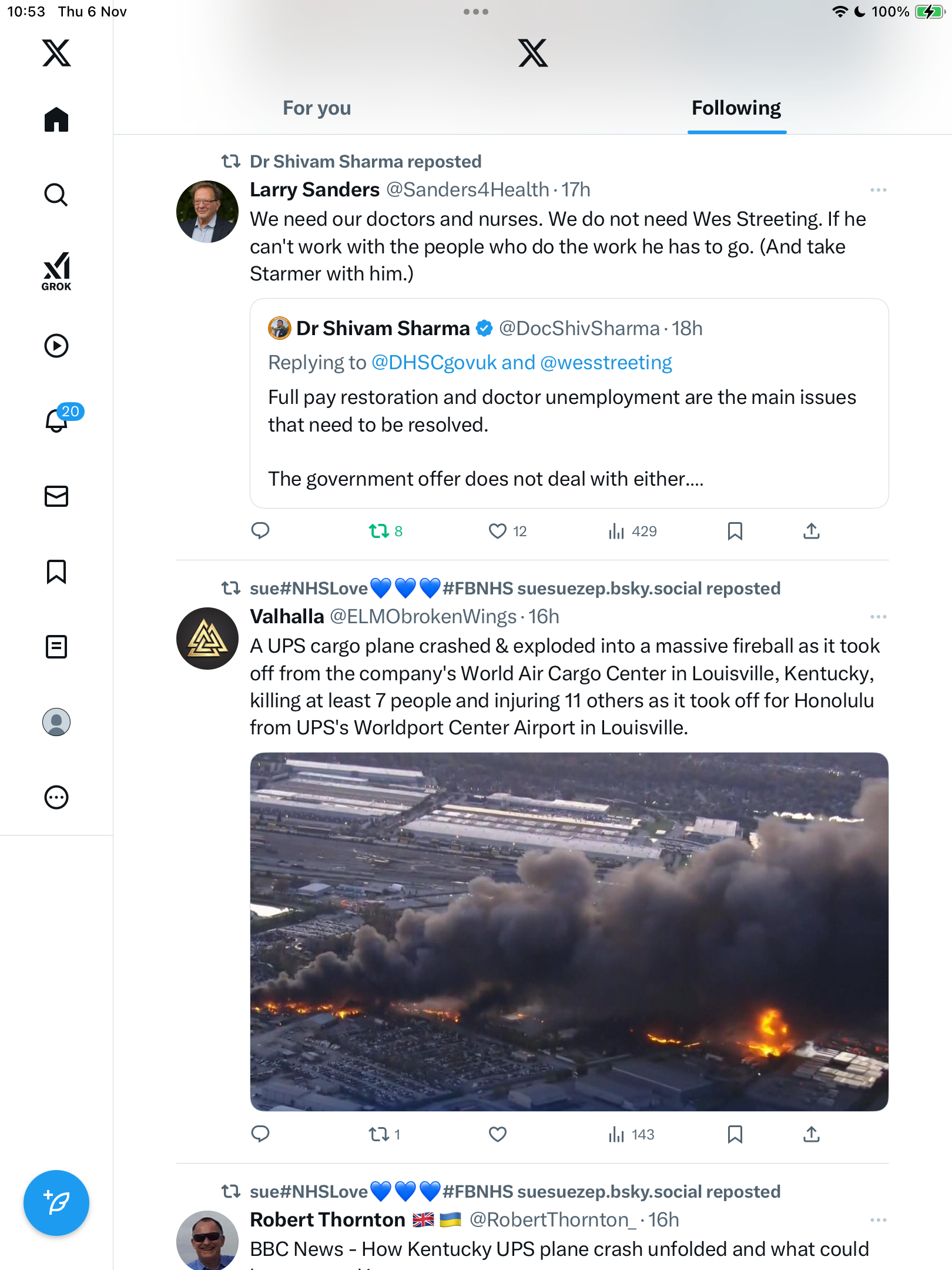Undo repost on Larry Sanders' post
This screenshot has height=1270, width=952.
click(379, 532)
